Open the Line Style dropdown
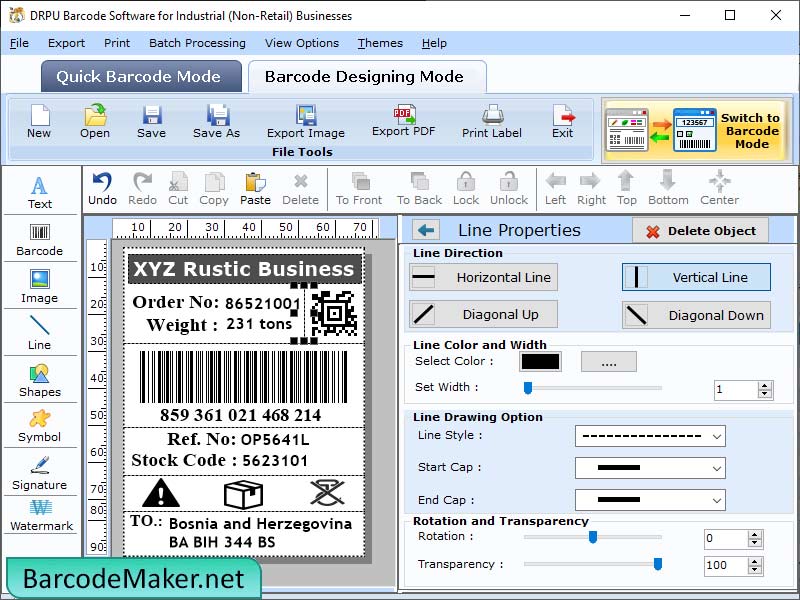This screenshot has height=600, width=800. [650, 436]
